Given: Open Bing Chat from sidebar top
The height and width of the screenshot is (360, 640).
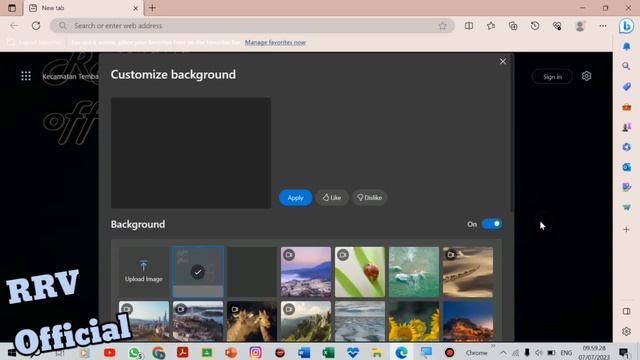Looking at the screenshot, I should coord(626,26).
